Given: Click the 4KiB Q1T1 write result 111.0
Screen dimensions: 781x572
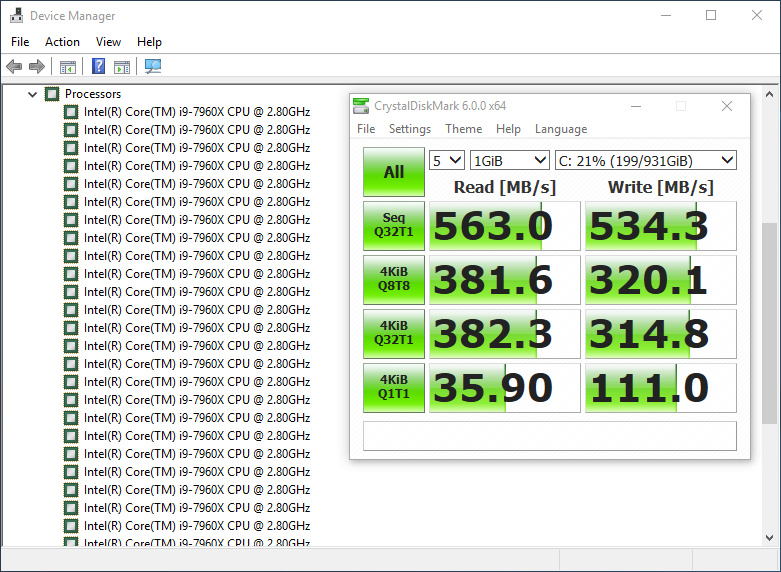Looking at the screenshot, I should (x=660, y=388).
